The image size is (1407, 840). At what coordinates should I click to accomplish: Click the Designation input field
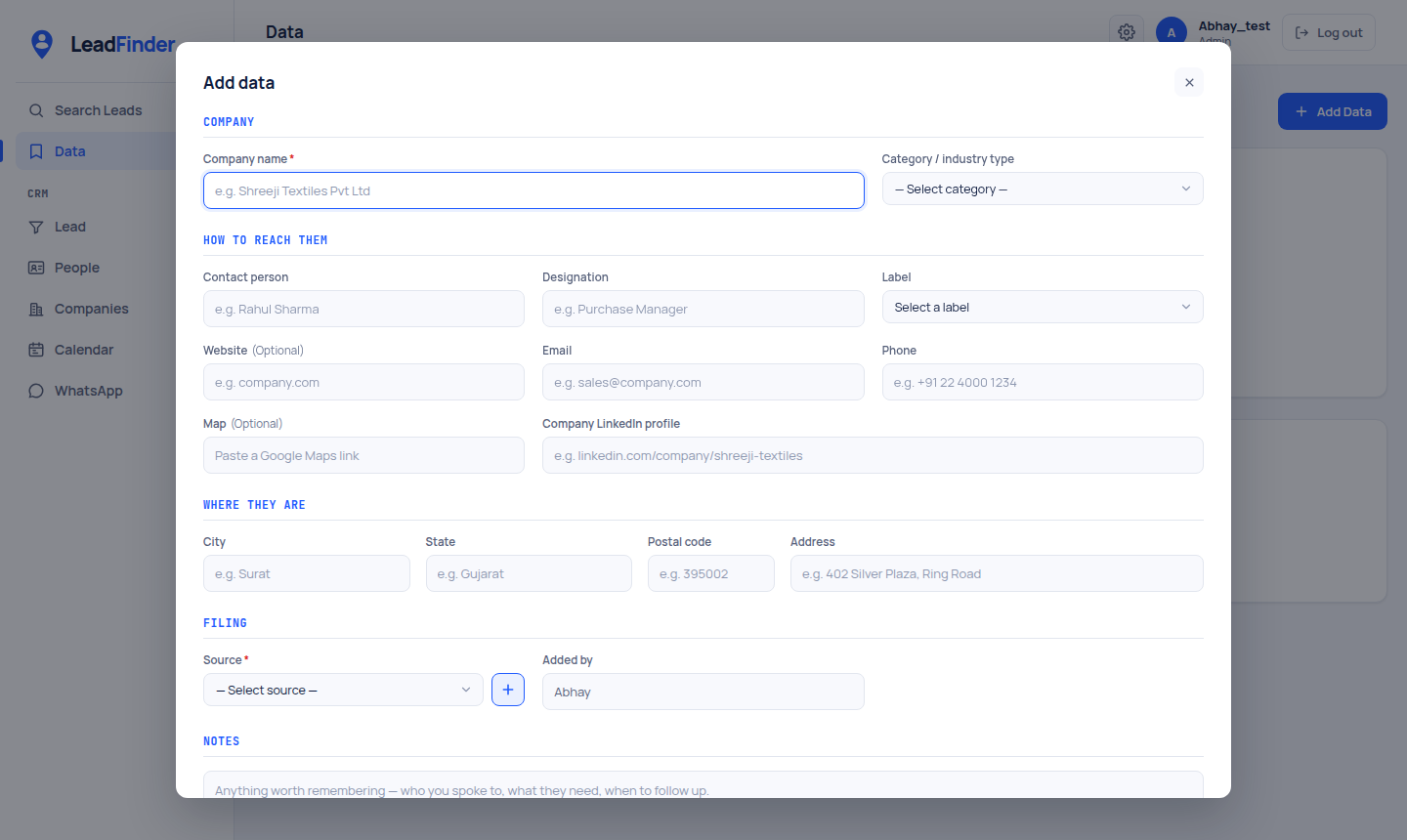(703, 309)
